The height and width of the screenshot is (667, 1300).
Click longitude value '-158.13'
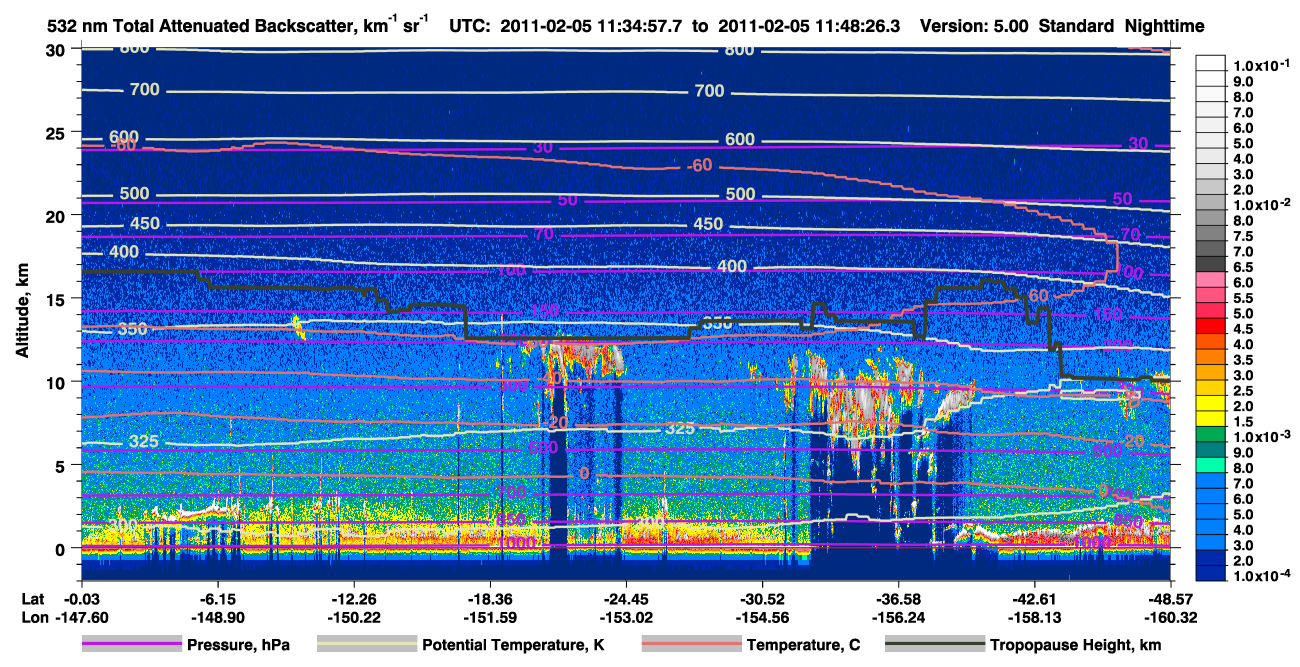click(x=1034, y=617)
